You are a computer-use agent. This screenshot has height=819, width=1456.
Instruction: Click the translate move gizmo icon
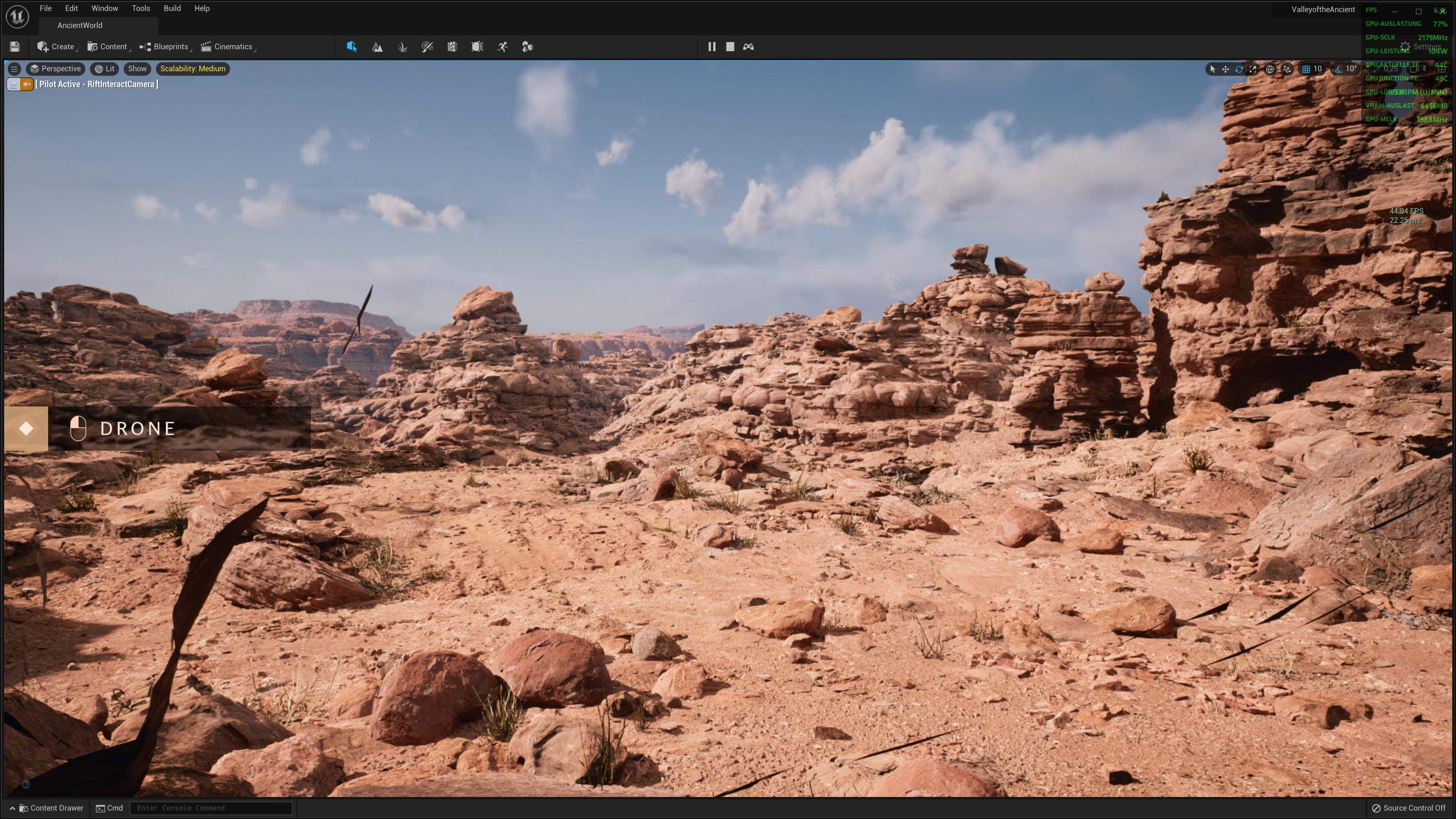[1225, 69]
